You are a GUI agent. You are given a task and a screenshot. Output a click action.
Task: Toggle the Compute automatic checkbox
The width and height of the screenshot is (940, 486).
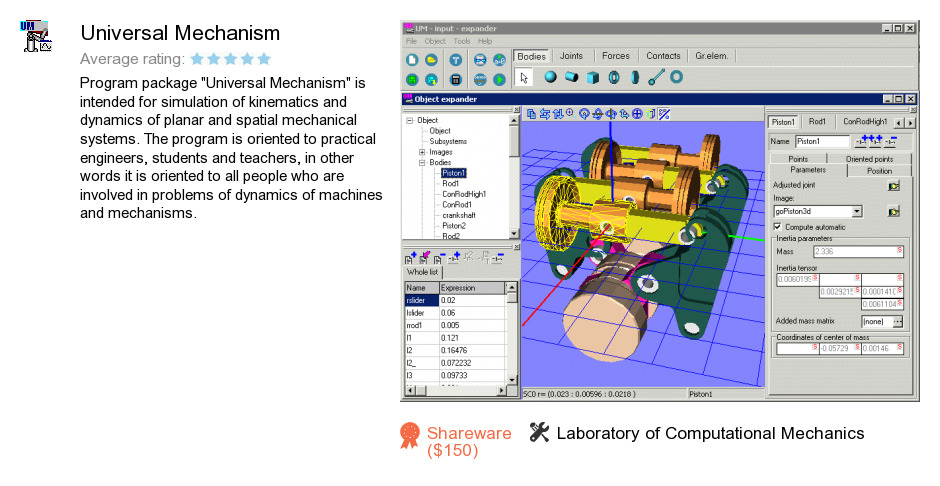pyautogui.click(x=778, y=227)
